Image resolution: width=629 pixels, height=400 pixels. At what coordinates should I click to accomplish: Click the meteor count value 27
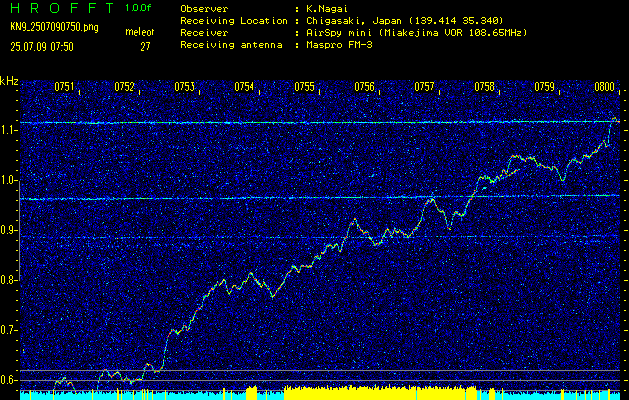pyautogui.click(x=145, y=47)
